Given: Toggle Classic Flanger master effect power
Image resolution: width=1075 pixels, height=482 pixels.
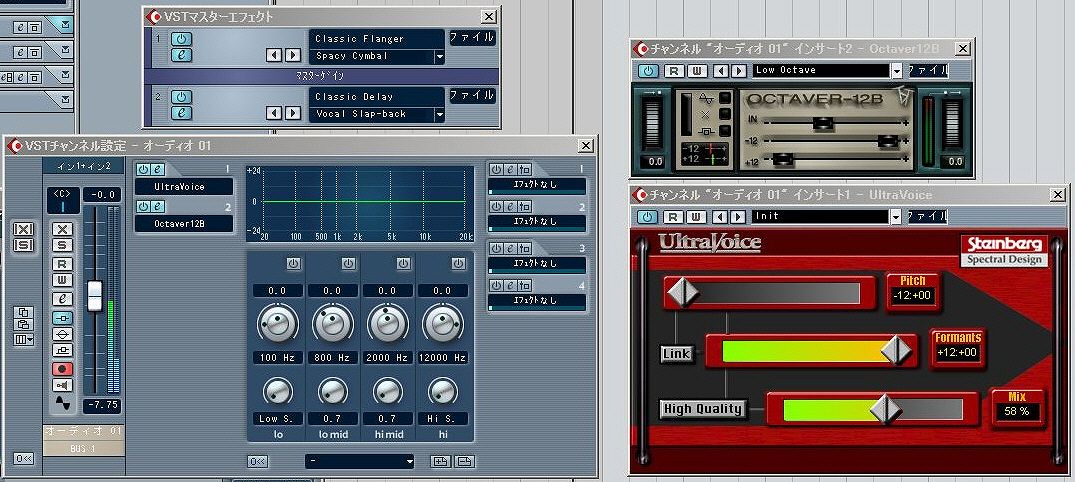Looking at the screenshot, I should pyautogui.click(x=181, y=39).
